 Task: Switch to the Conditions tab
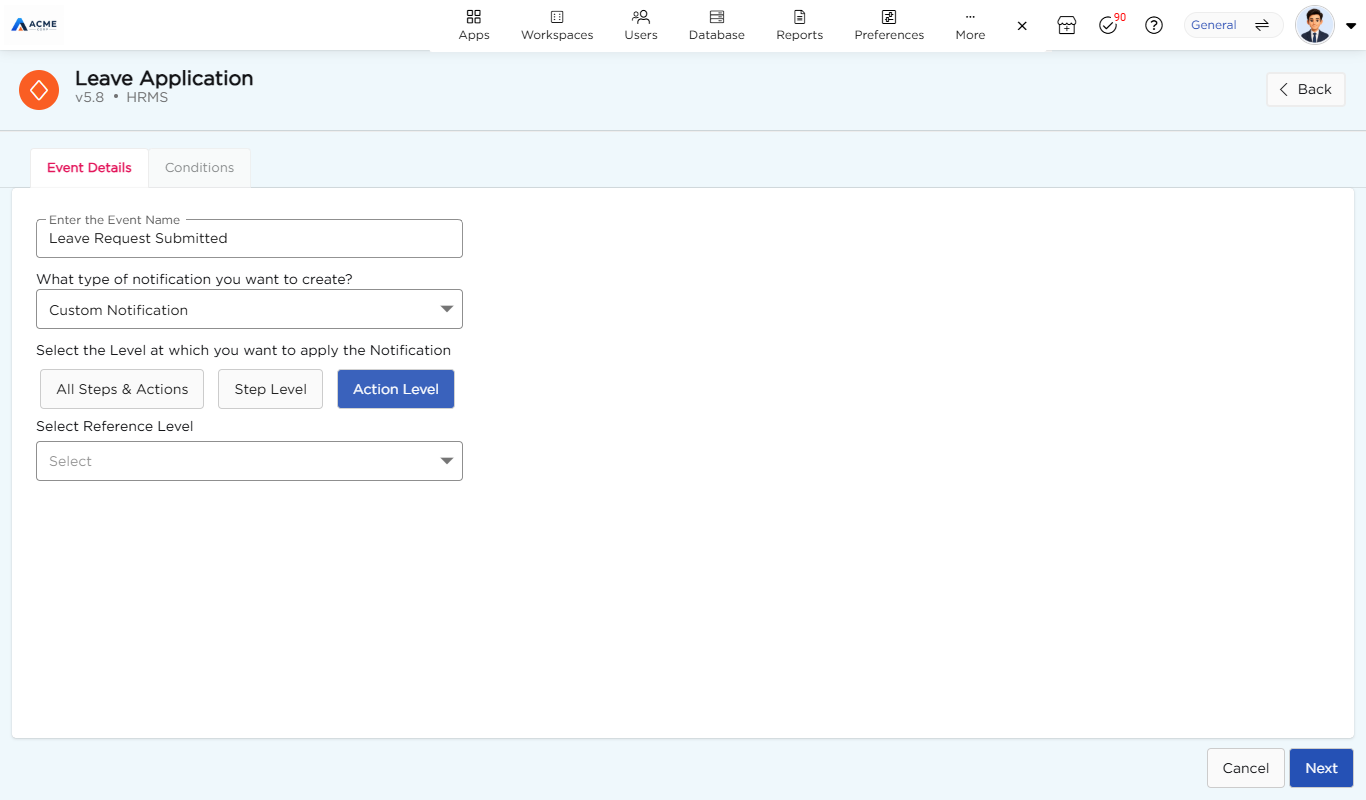pyautogui.click(x=199, y=168)
